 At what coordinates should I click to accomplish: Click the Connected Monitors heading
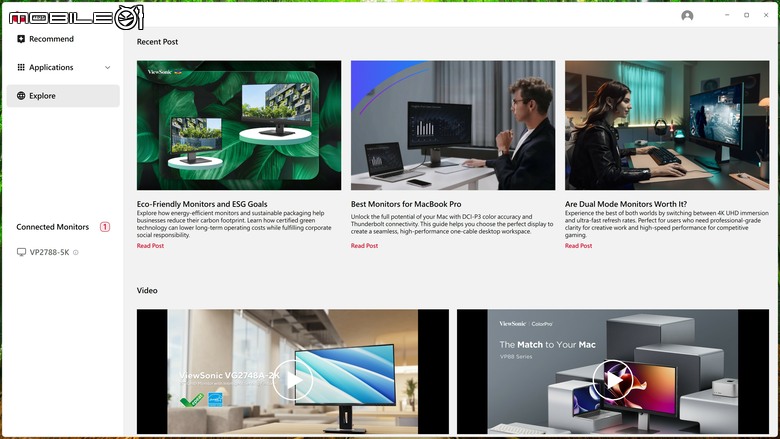52,227
